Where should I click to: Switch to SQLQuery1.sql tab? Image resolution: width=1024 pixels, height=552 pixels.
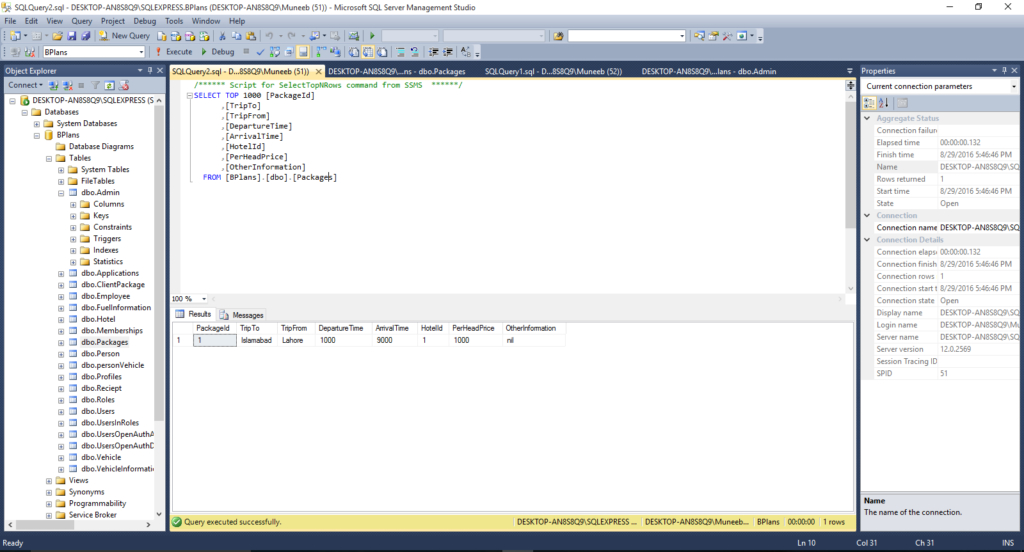tap(553, 71)
